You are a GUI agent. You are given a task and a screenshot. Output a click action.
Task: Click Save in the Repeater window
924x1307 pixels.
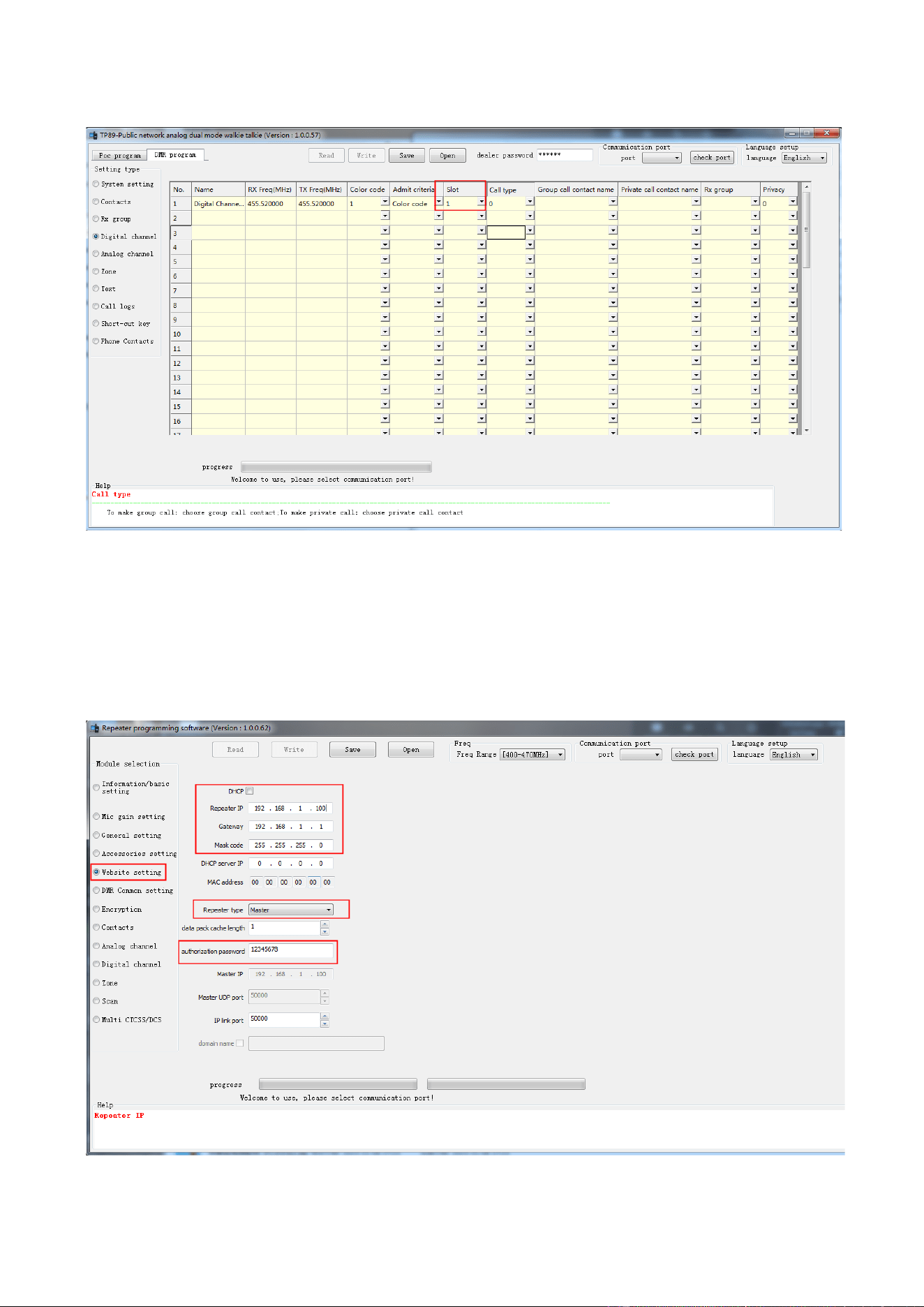coord(352,750)
